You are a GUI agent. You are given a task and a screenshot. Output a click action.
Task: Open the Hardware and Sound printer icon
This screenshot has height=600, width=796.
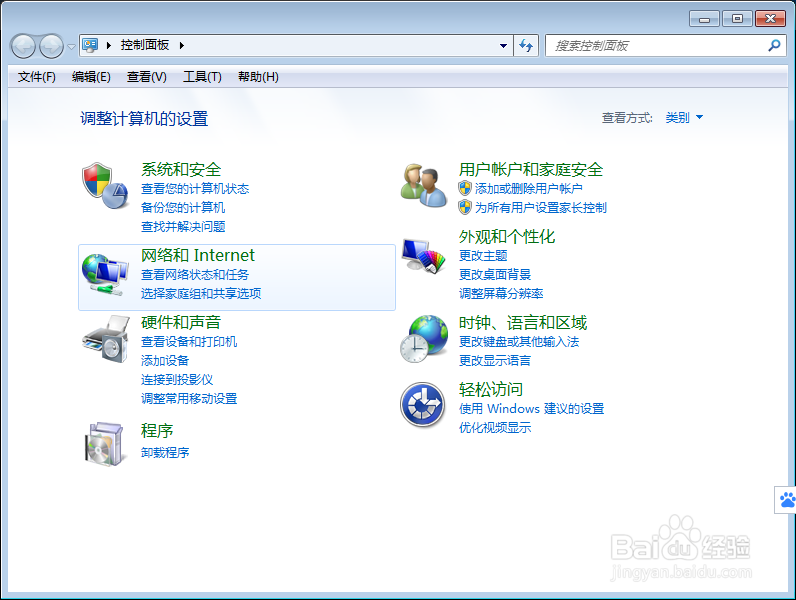click(x=105, y=339)
